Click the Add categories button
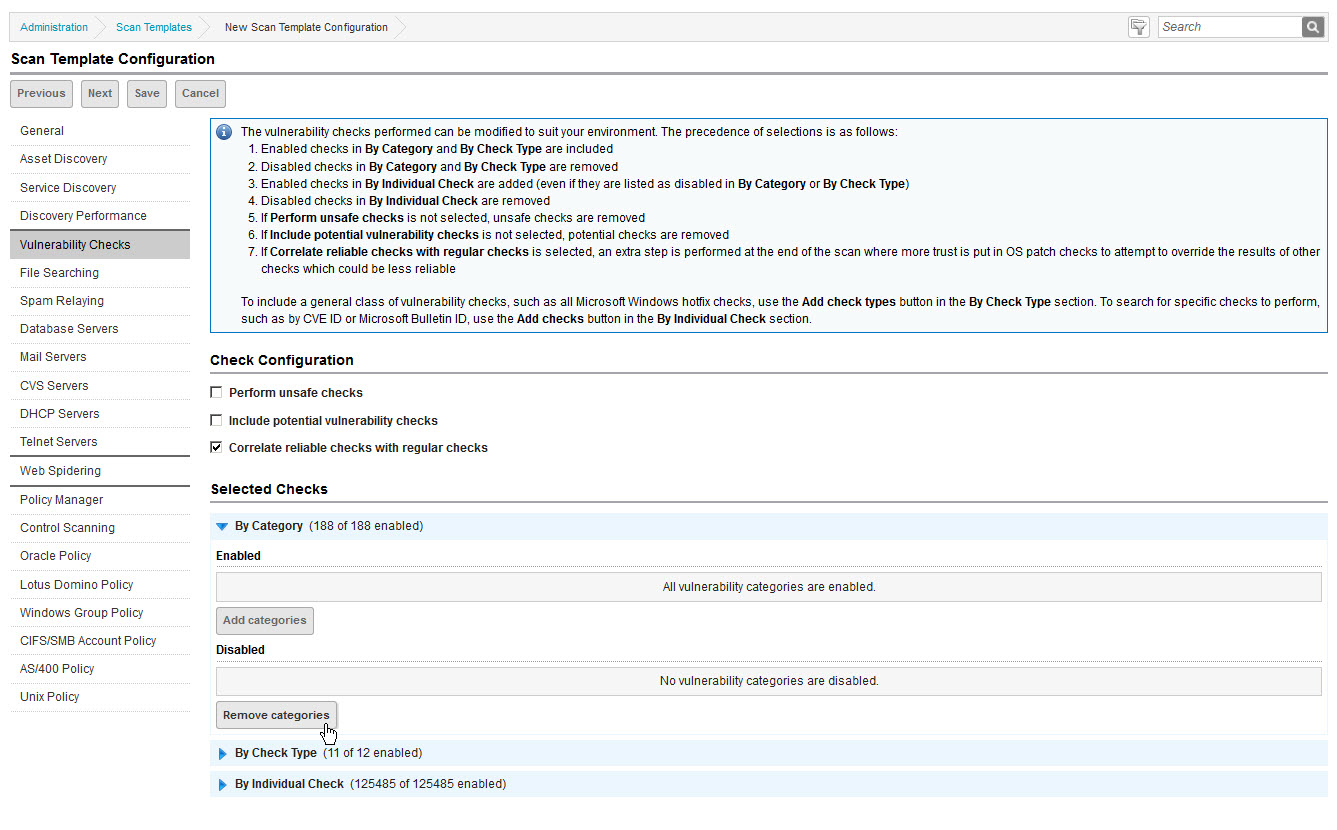This screenshot has width=1337, height=830. tap(264, 621)
